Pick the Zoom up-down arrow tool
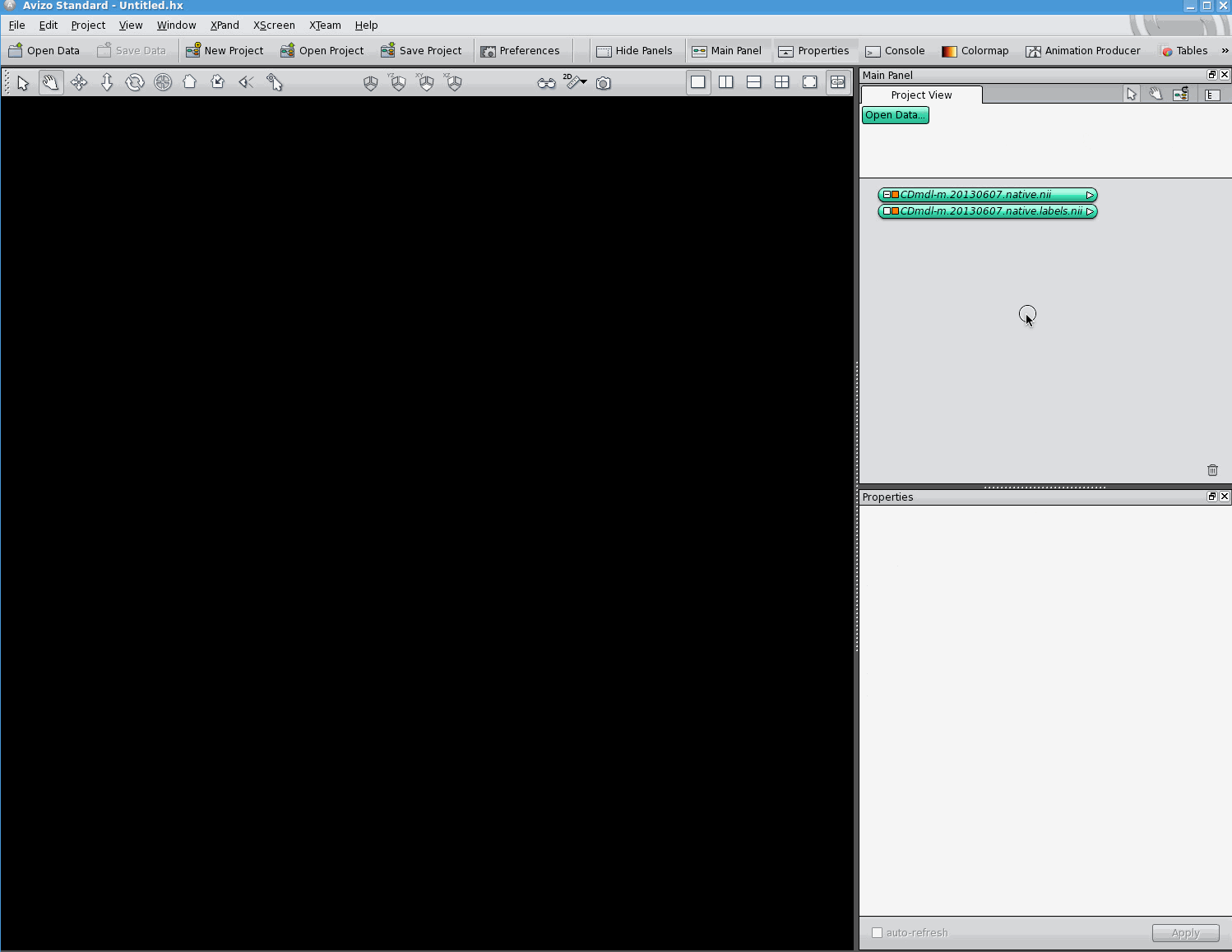Screen dimensions: 1232x952 107,83
